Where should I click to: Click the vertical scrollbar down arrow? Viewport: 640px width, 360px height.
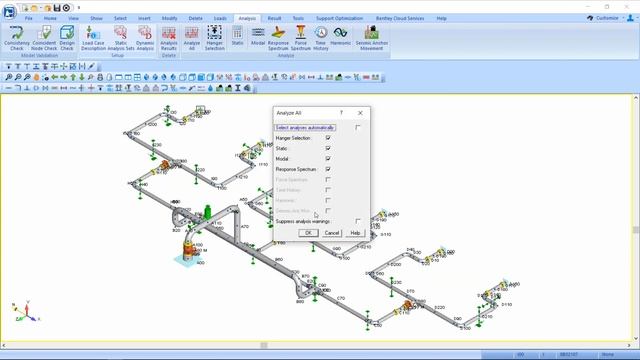tap(636, 338)
